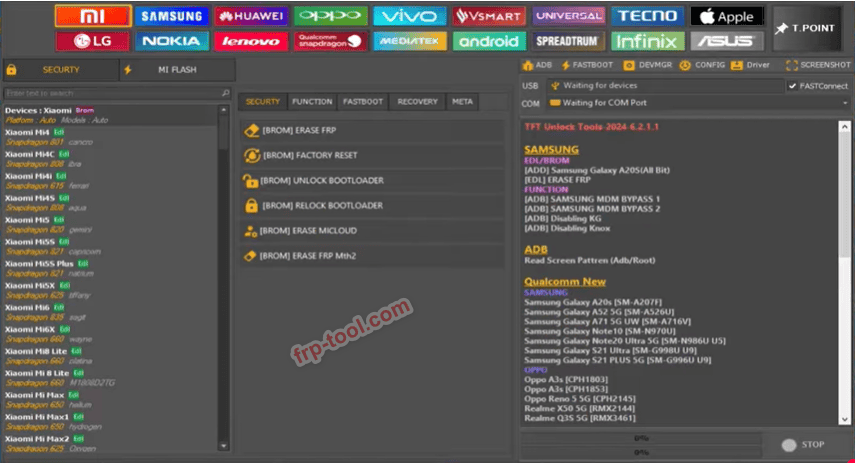Run [BROM] RELOCK BOOTLOADER
Screen dimensions: 855x463
click(x=372, y=206)
